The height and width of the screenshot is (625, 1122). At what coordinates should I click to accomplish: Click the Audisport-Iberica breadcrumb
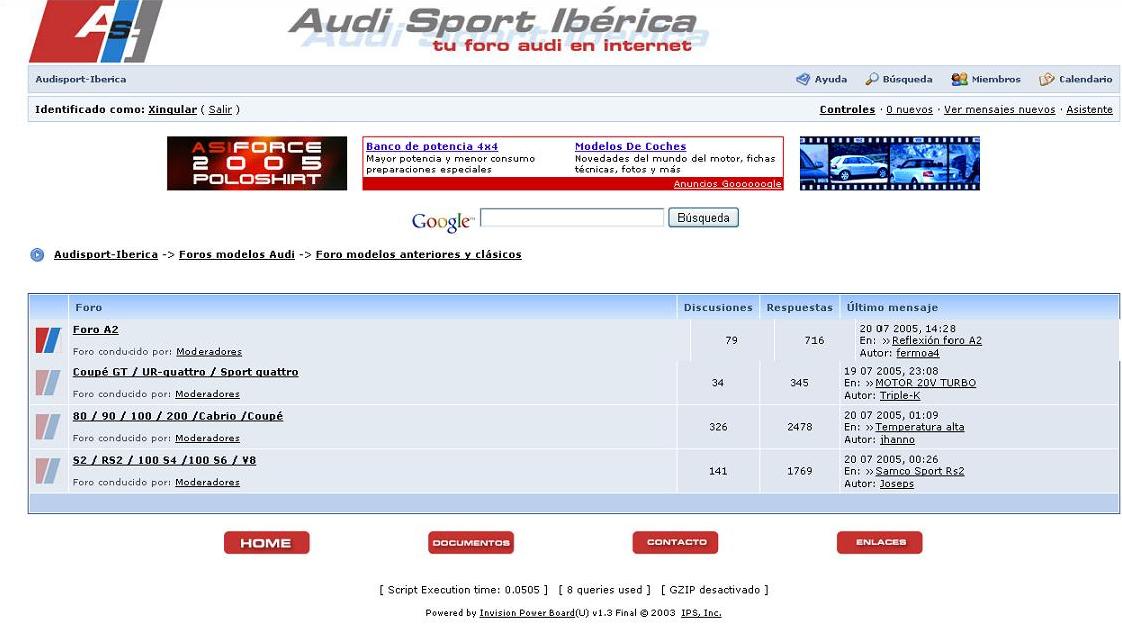pyautogui.click(x=106, y=255)
